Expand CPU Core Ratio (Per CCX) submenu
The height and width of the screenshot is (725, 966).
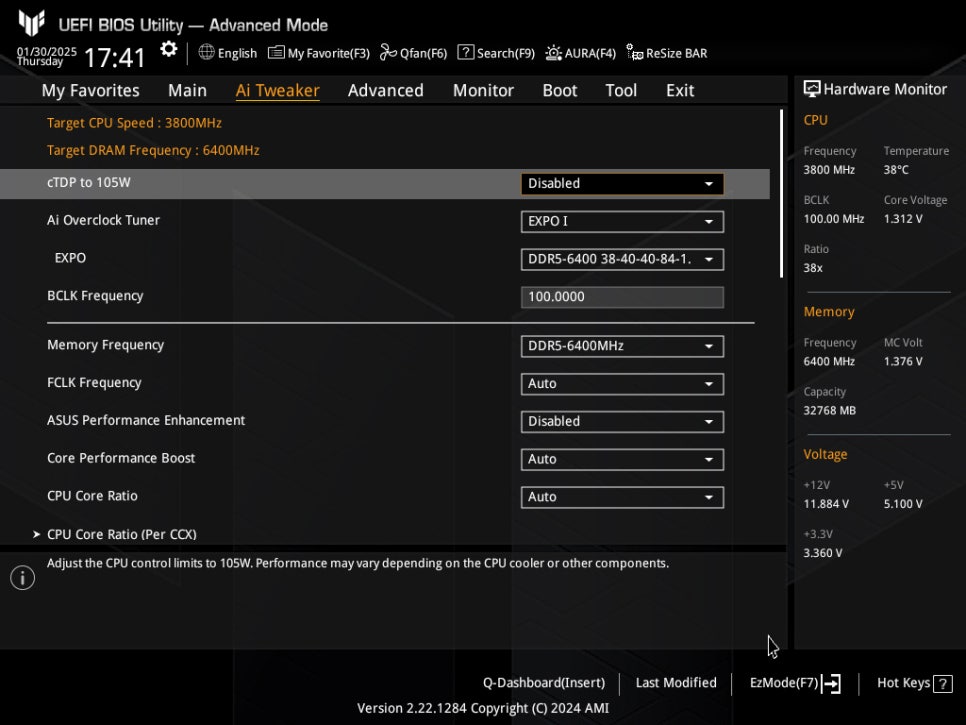[x=121, y=534]
